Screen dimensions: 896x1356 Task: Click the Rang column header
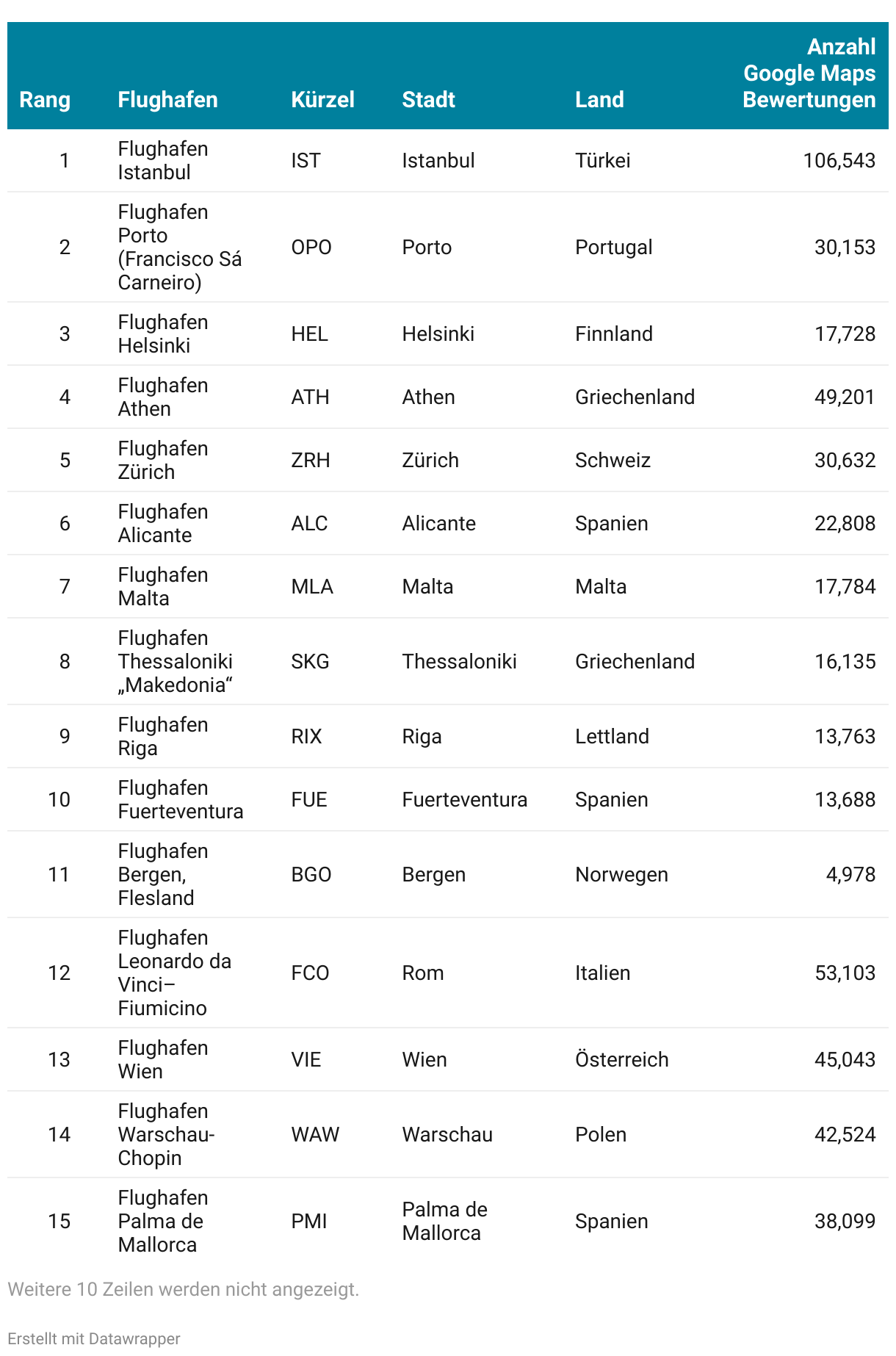click(45, 100)
